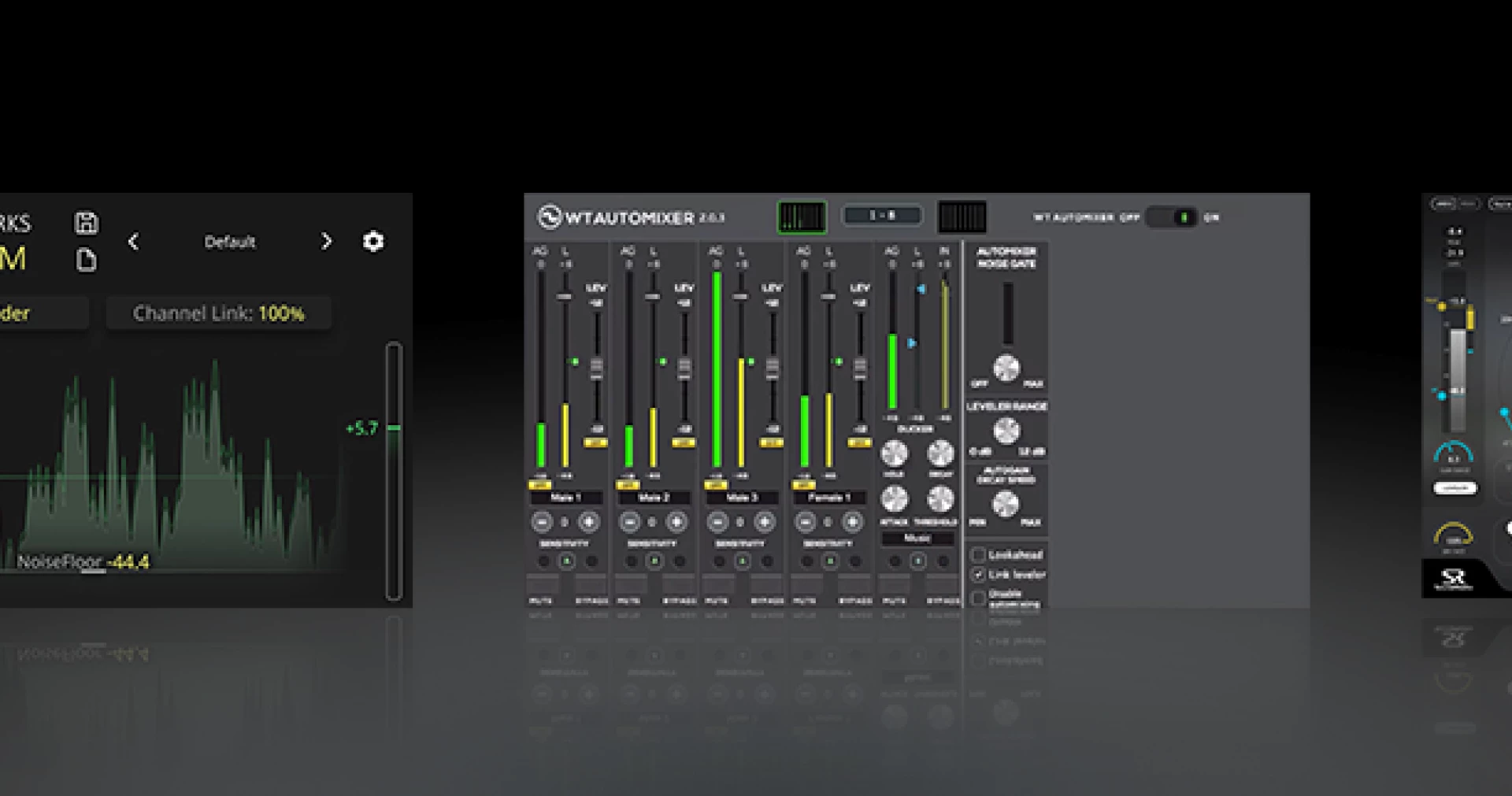Click the new preset document icon
This screenshot has height=796, width=1512.
coord(87,260)
